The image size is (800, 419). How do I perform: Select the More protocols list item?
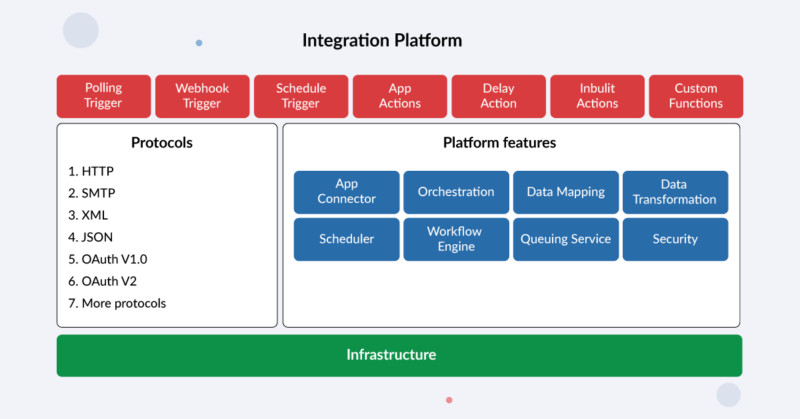pos(117,303)
